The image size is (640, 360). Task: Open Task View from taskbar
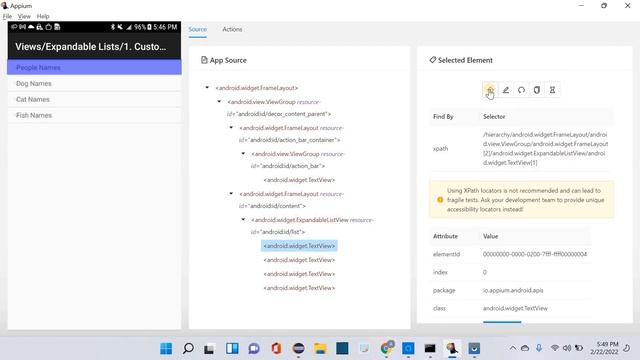(209, 349)
